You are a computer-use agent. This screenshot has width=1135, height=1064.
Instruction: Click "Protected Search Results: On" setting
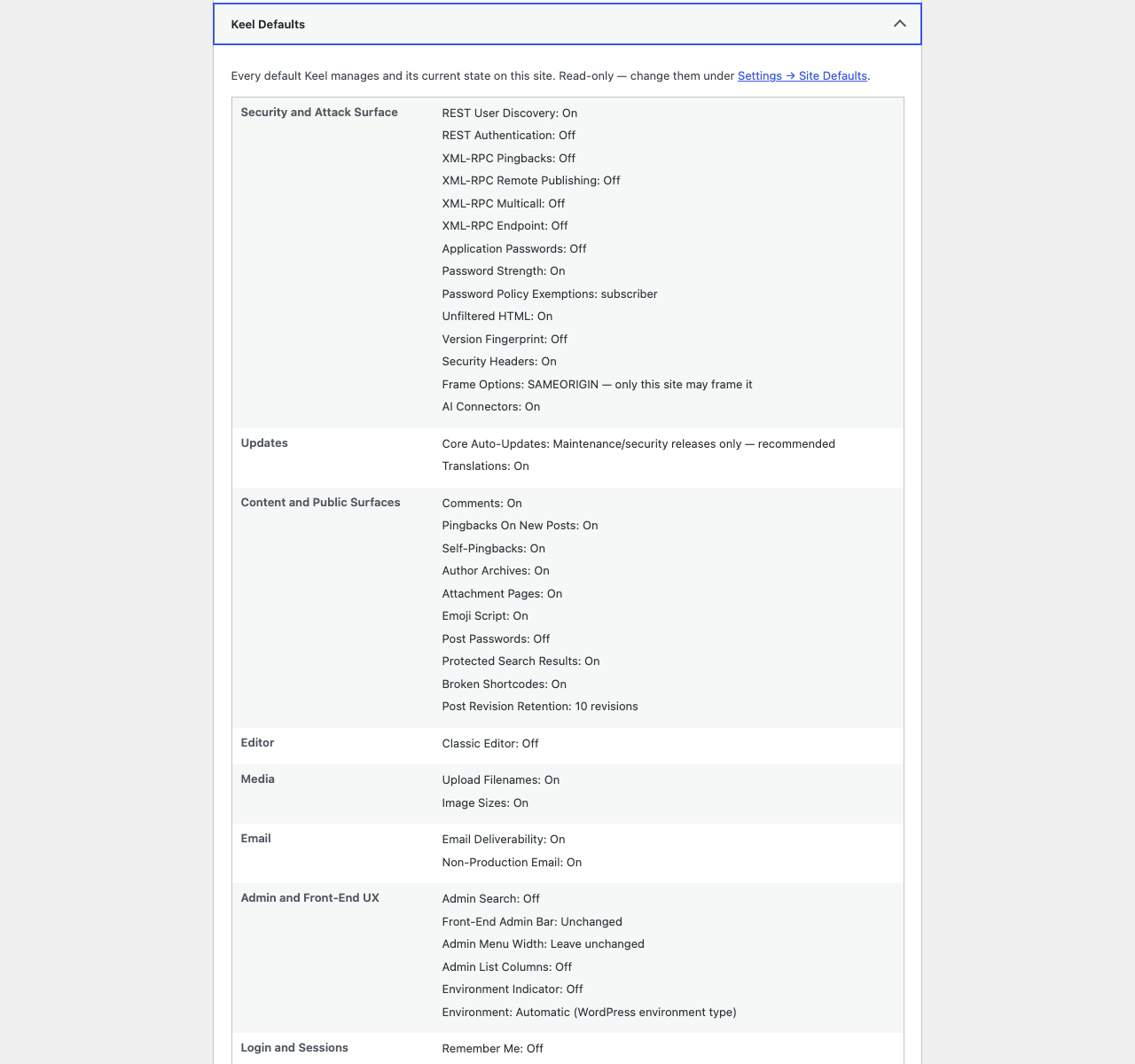(x=521, y=661)
